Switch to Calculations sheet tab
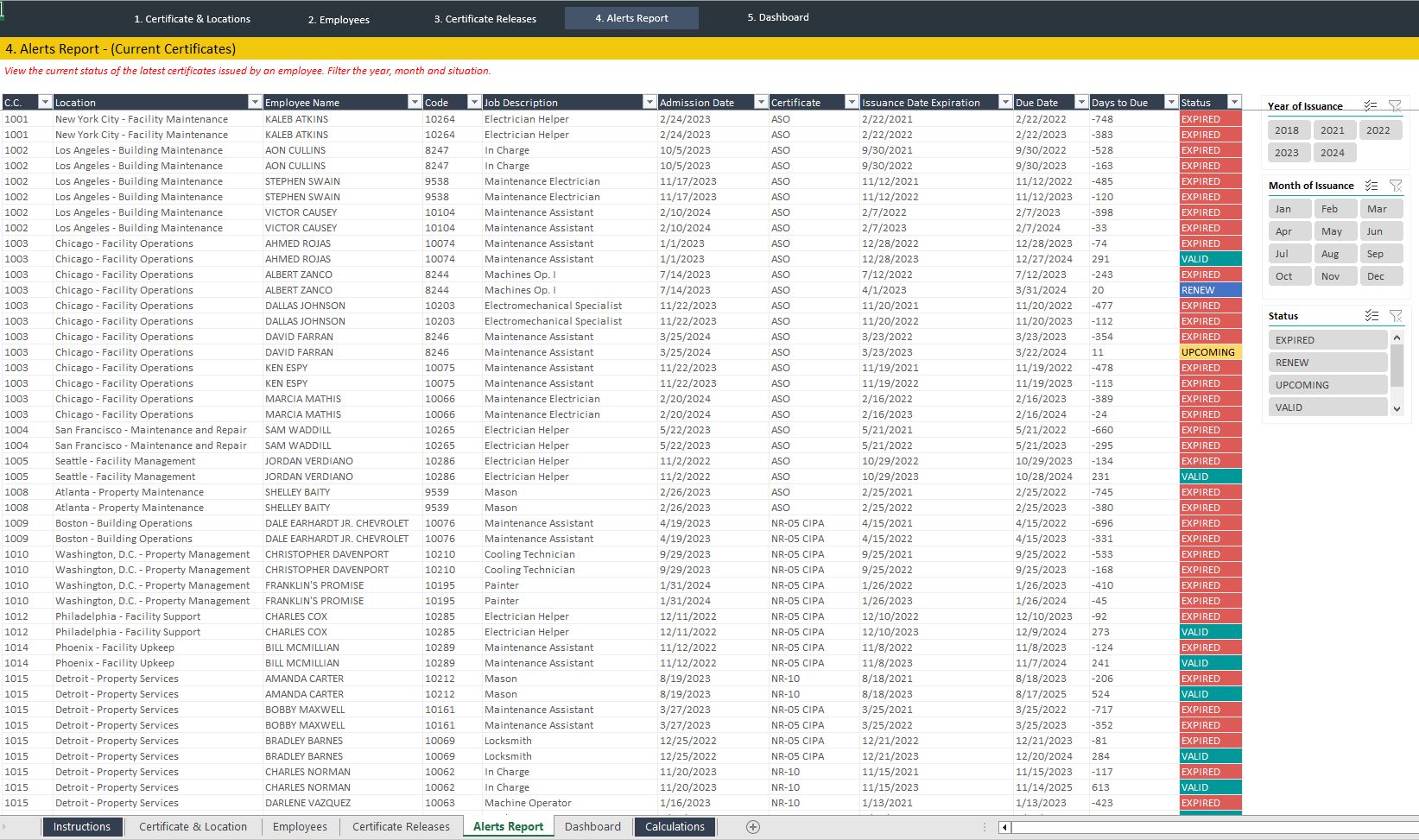Image resolution: width=1419 pixels, height=840 pixels. pyautogui.click(x=675, y=827)
